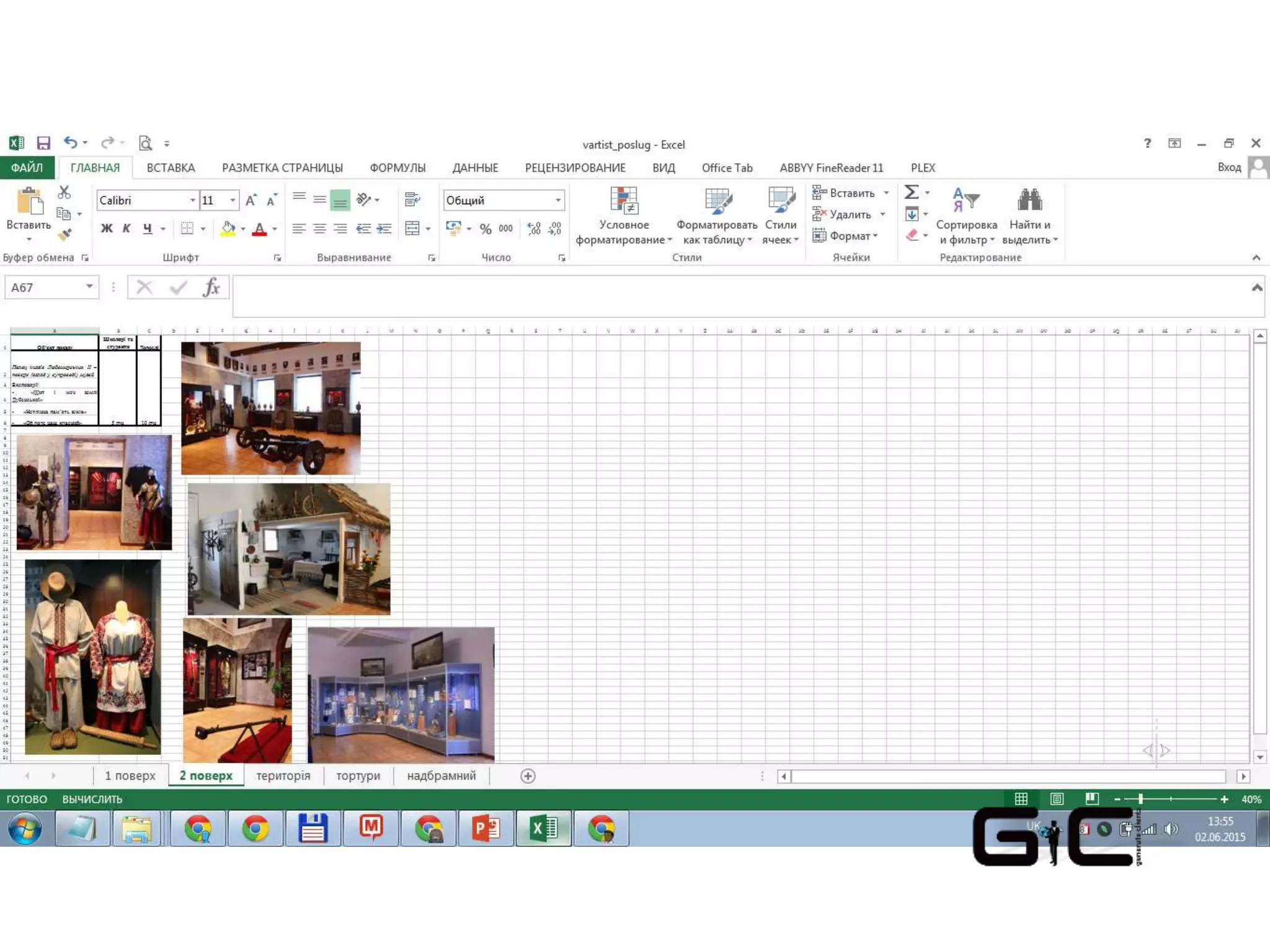The image size is (1270, 952).
Task: Click the Conditional Formatting icon
Action: tap(623, 200)
